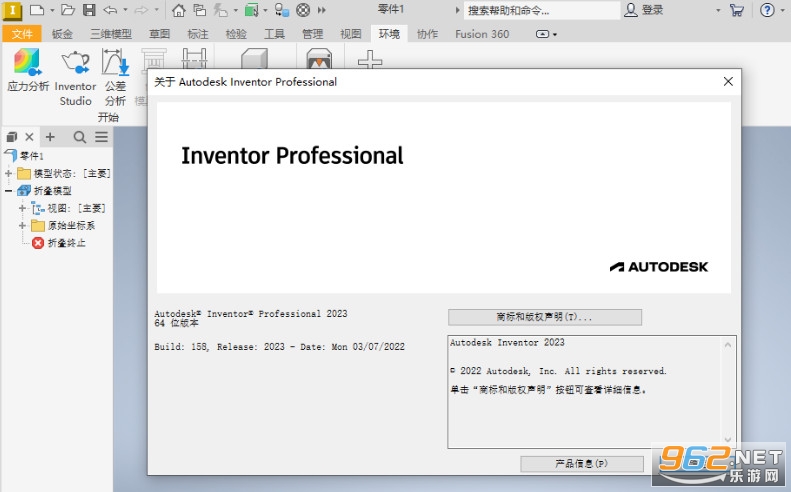This screenshot has width=791, height=492.
Task: Go to Home screen icon
Action: [179, 10]
